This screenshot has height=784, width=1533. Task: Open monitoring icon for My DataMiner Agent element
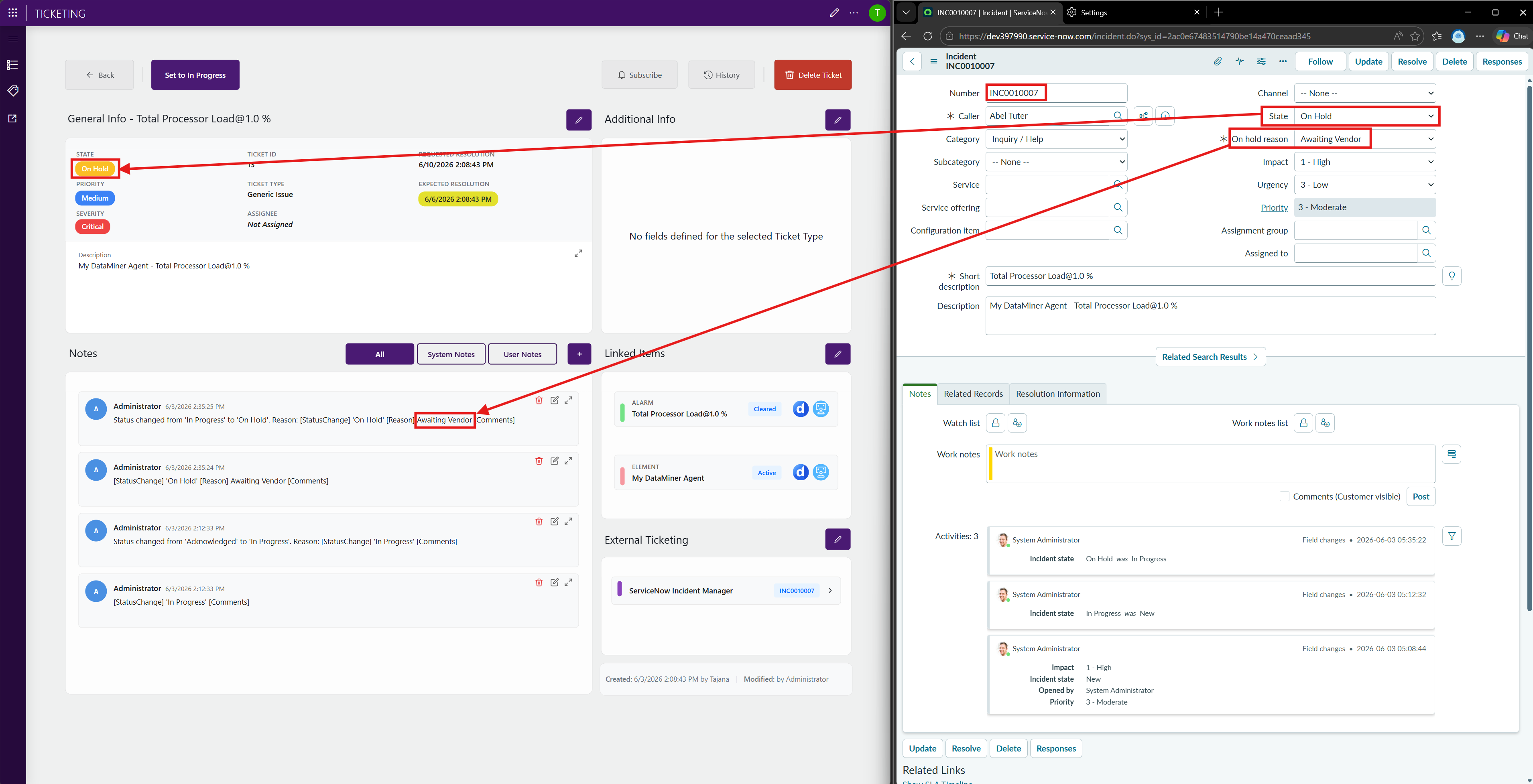(x=821, y=472)
